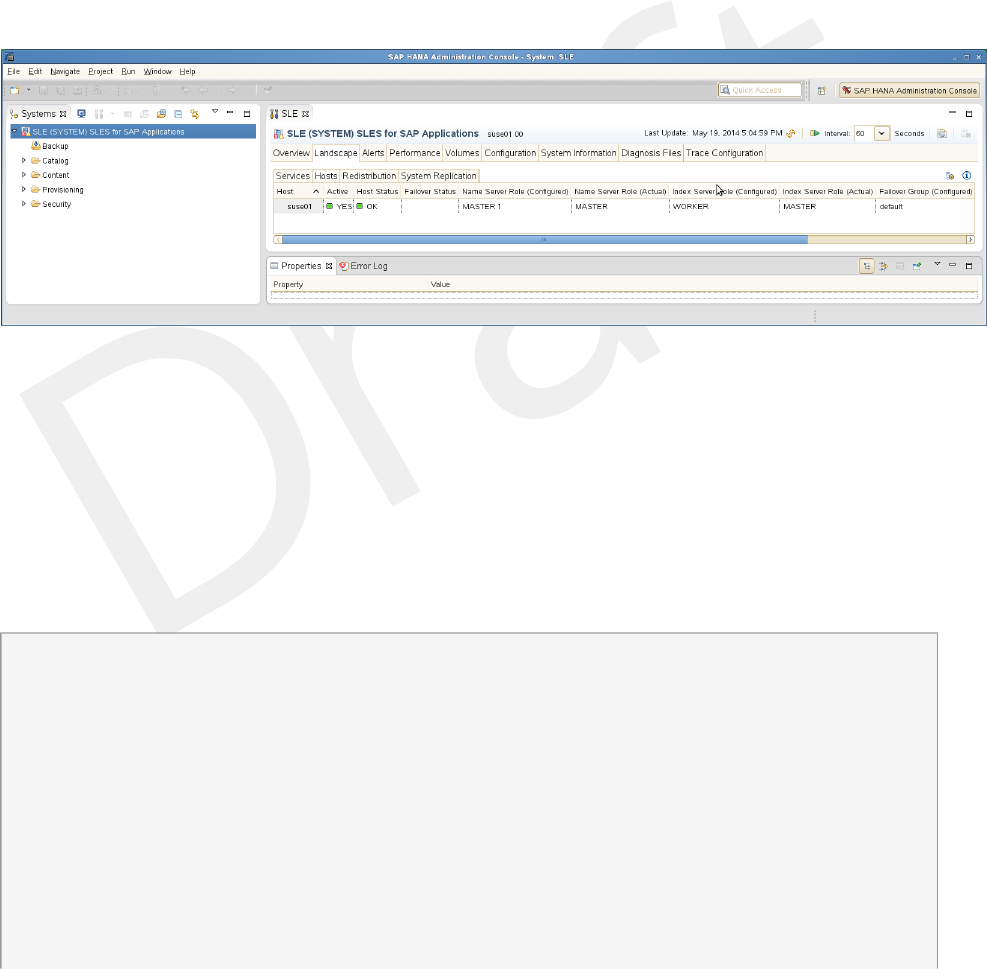Open the Interval dropdown arrow
This screenshot has width=987, height=969.
coord(882,133)
